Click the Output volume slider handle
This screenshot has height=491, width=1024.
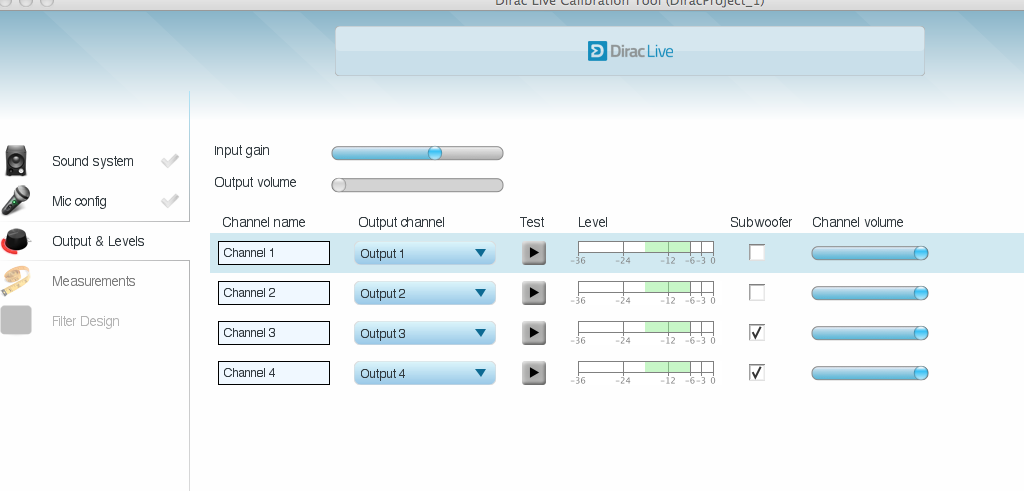tap(338, 185)
